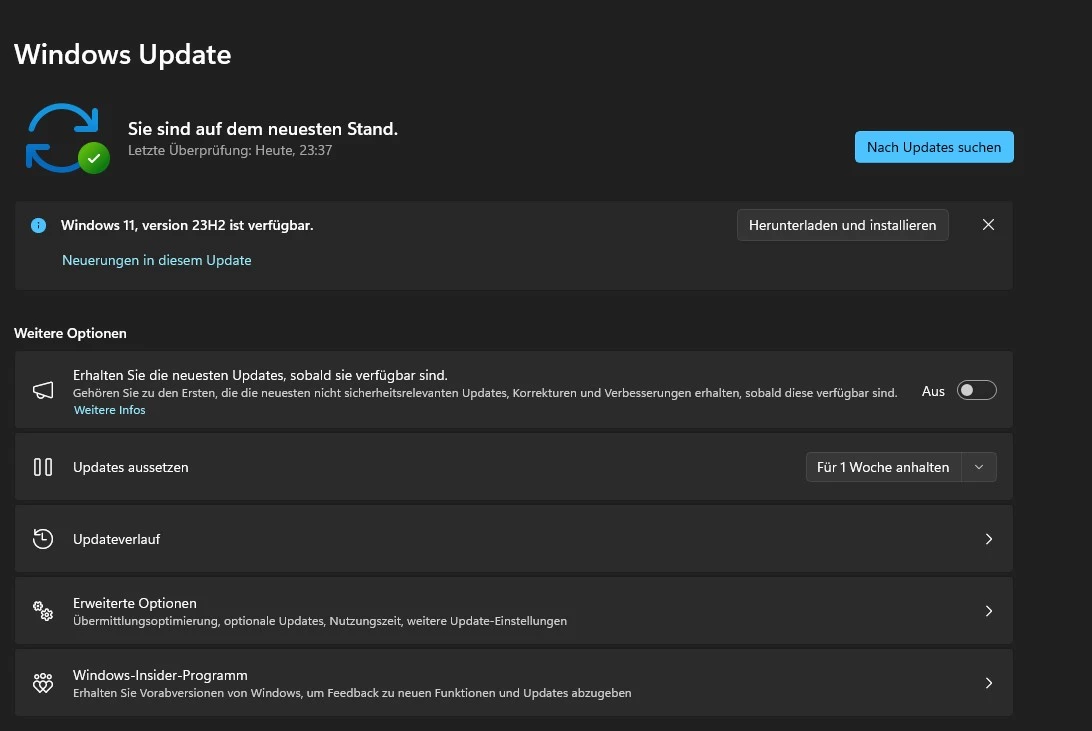Dismiss the Windows 11 23H2 notification
1092x731 pixels.
(x=988, y=225)
